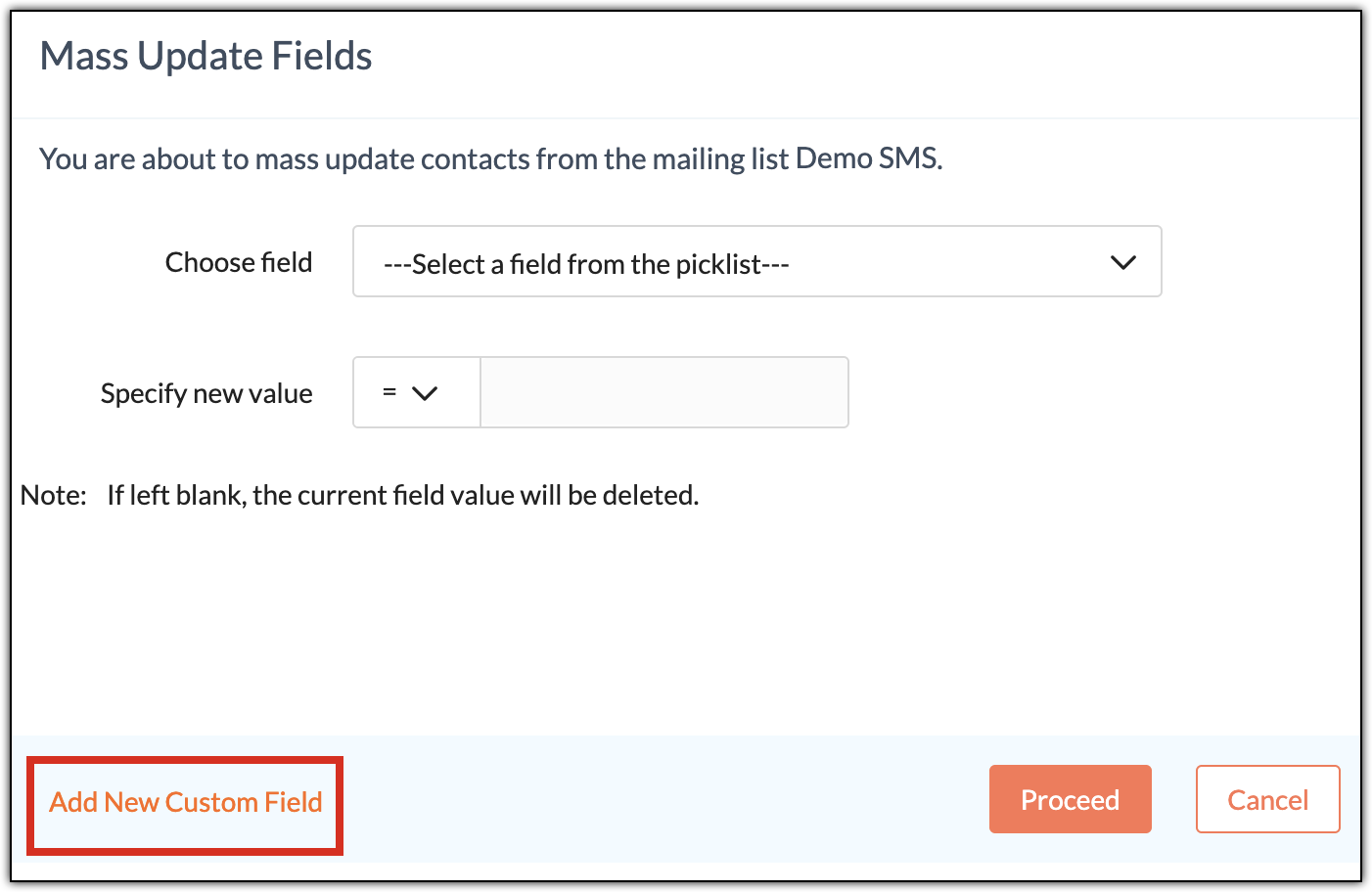This screenshot has height=892, width=1372.
Task: Click the Choose field label
Action: 239,262
